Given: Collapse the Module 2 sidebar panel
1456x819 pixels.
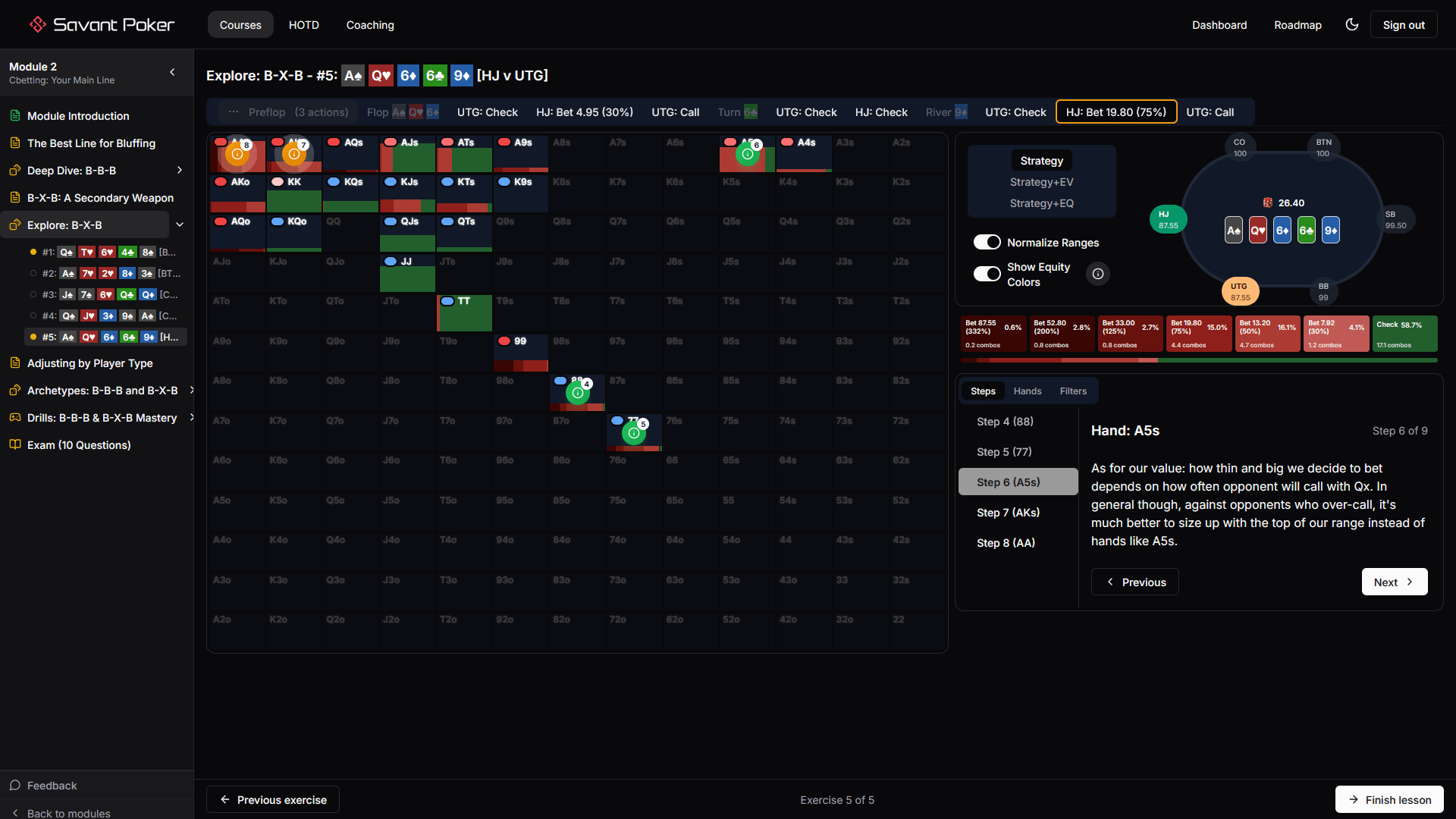Looking at the screenshot, I should point(171,73).
